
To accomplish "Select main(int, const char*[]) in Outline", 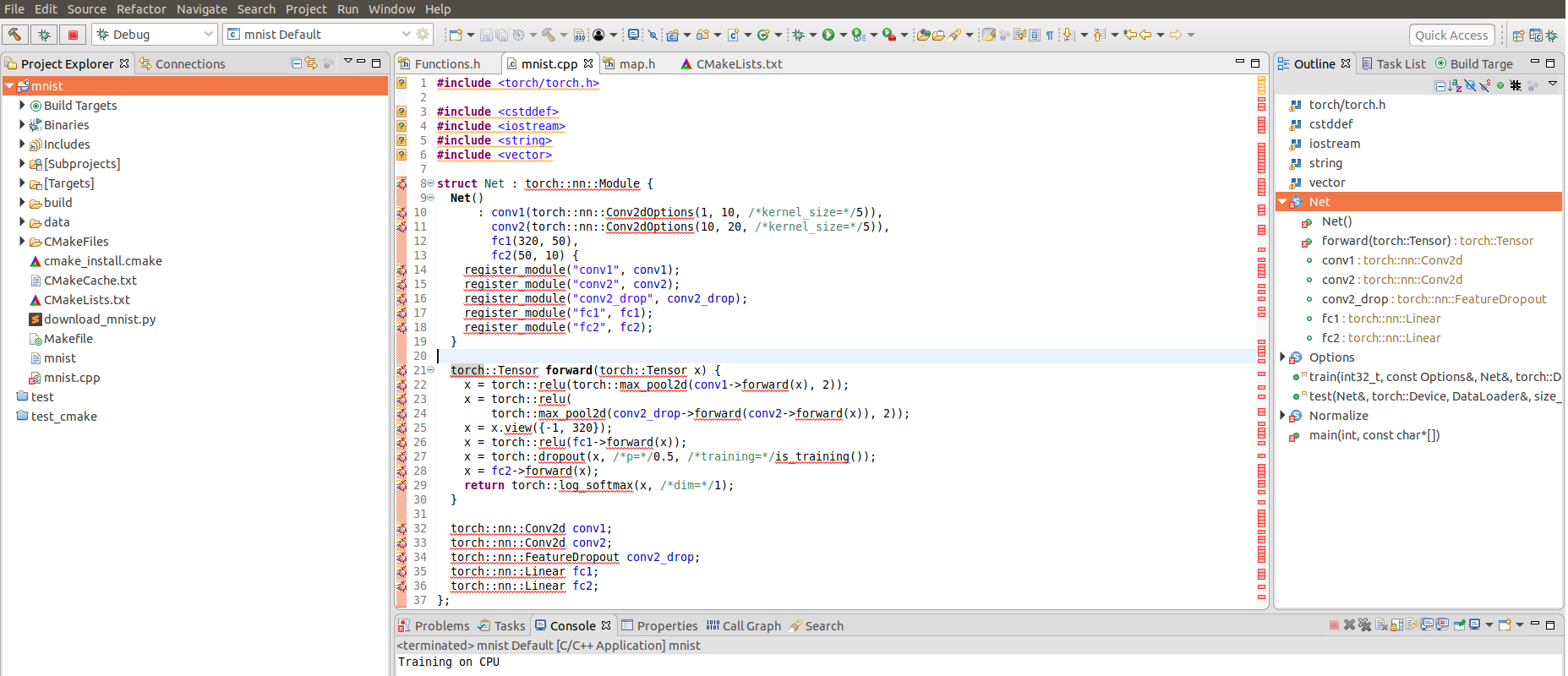I will coord(1374,434).
